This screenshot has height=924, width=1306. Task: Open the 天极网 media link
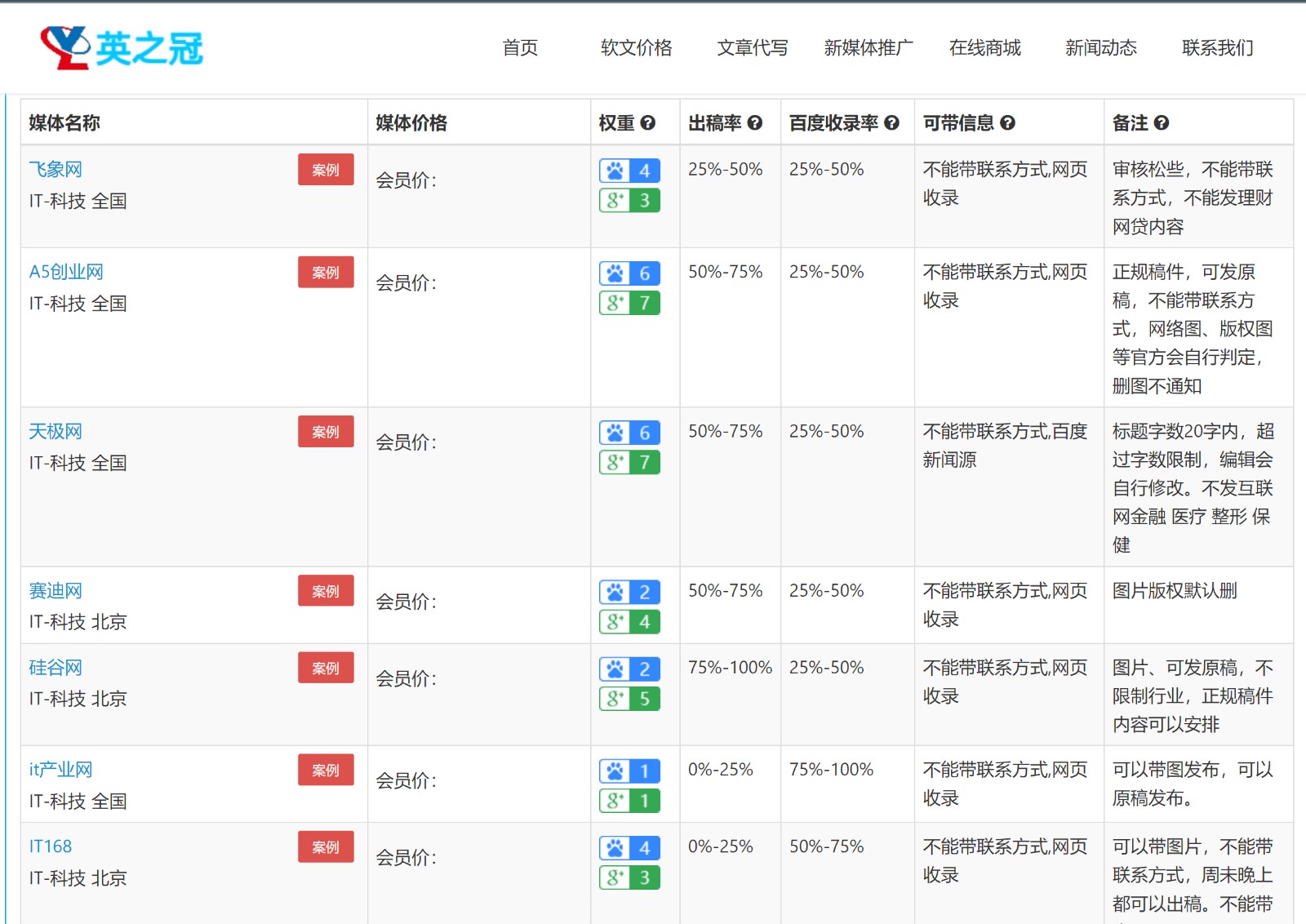[x=56, y=431]
